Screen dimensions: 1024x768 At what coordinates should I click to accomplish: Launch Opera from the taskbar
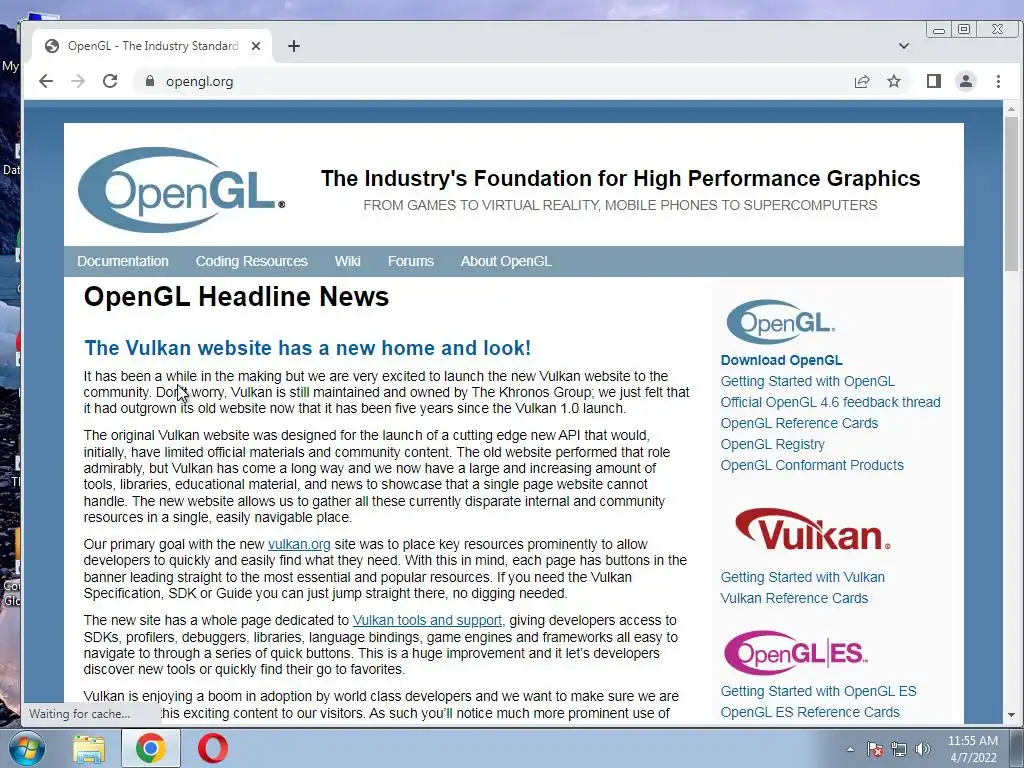(x=213, y=748)
